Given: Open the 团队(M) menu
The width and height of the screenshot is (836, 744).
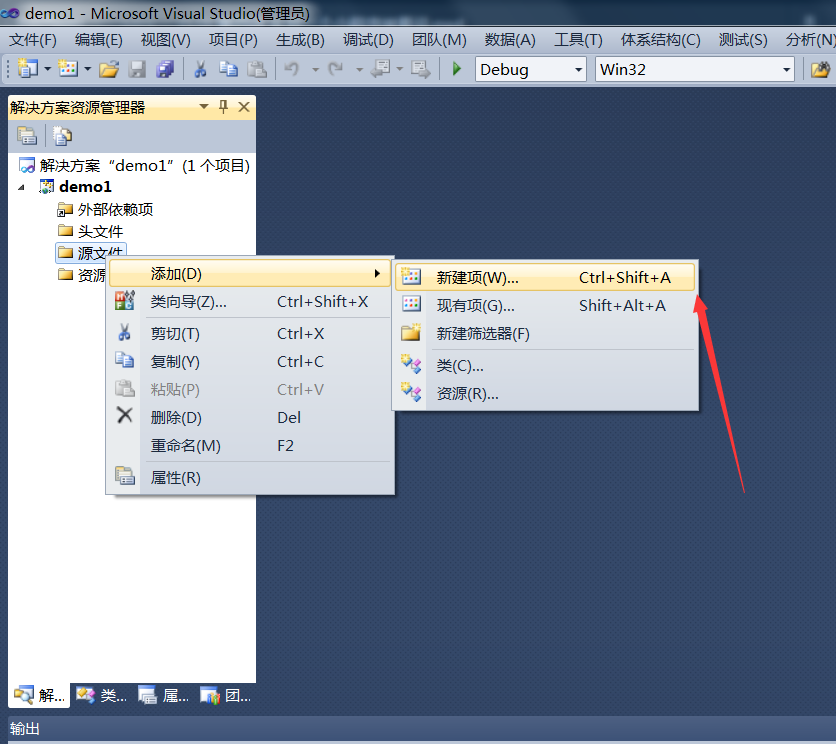Looking at the screenshot, I should click(439, 40).
